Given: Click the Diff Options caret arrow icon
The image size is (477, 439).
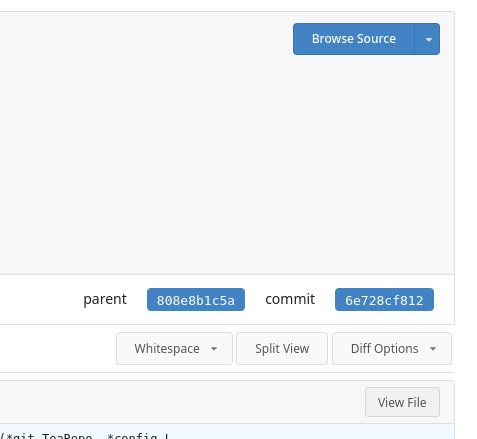Looking at the screenshot, I should pos(433,349).
